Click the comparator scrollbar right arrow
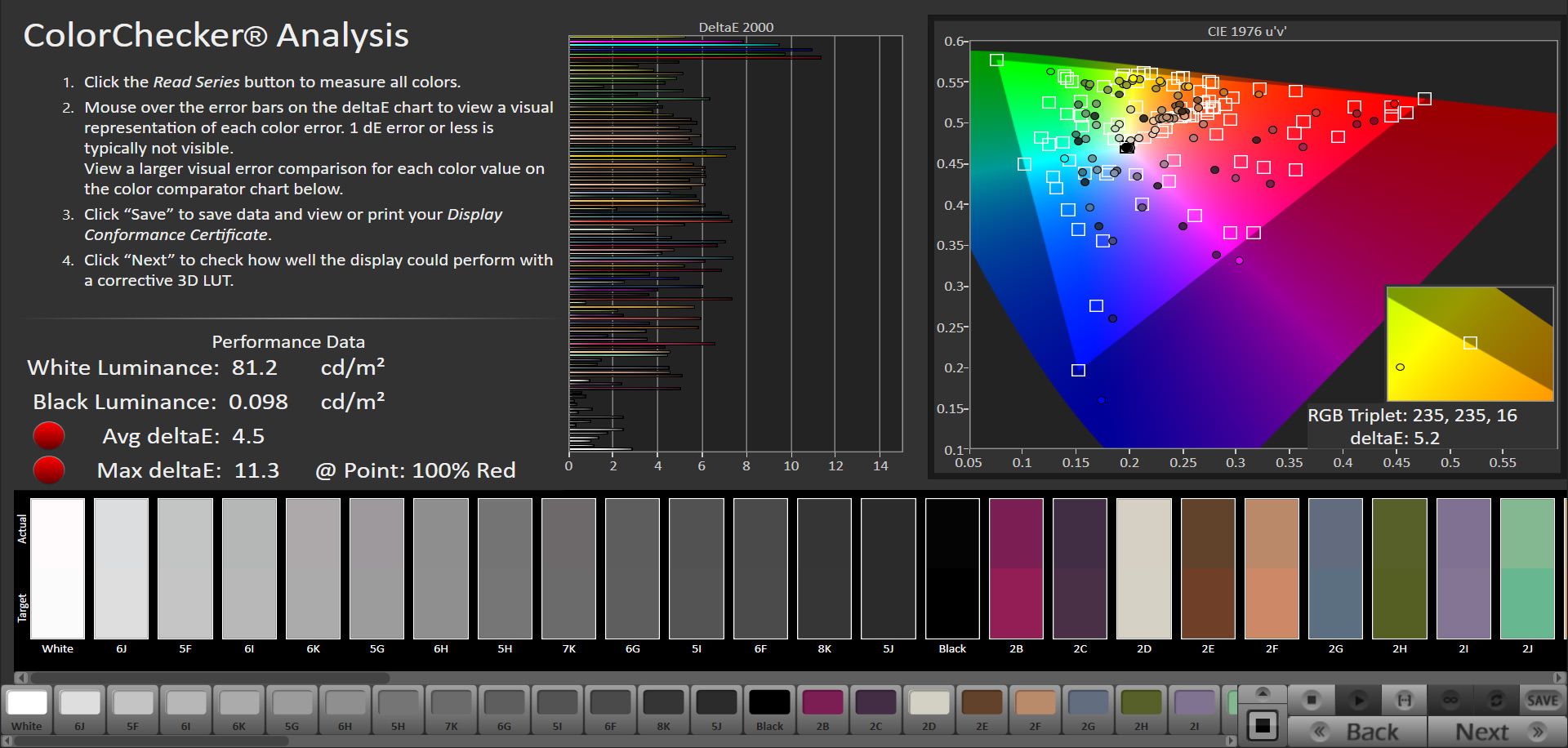This screenshot has height=748, width=1568. click(1560, 677)
